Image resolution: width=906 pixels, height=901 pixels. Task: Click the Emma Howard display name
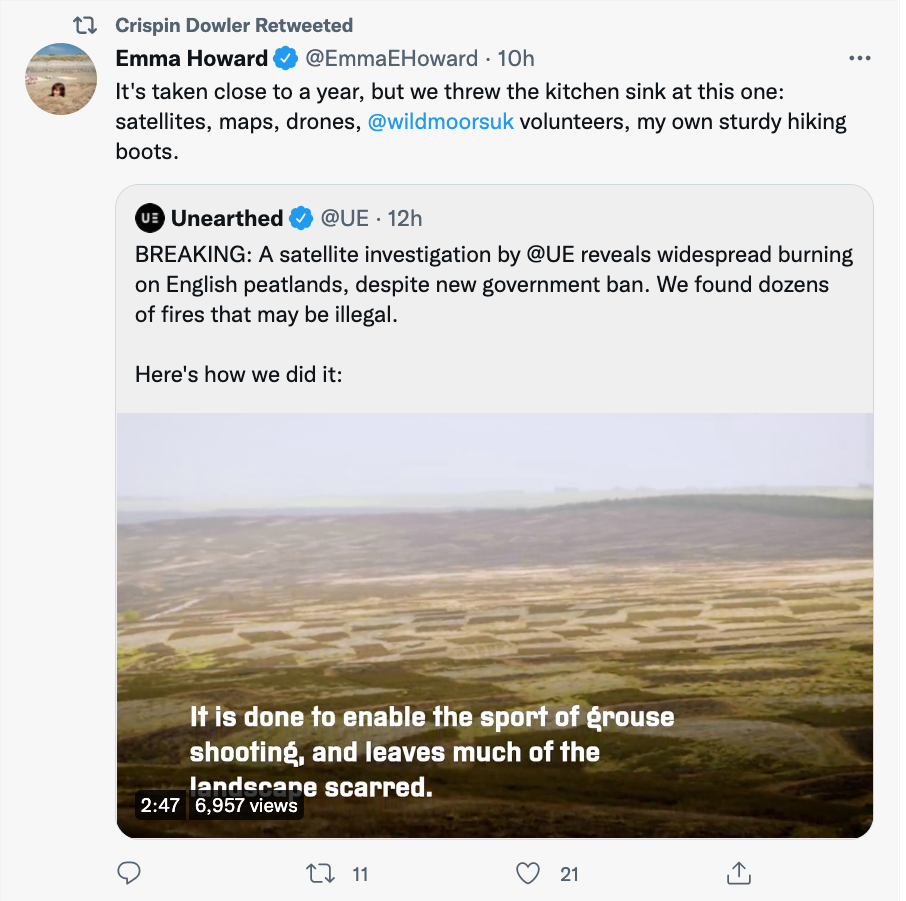(x=192, y=58)
